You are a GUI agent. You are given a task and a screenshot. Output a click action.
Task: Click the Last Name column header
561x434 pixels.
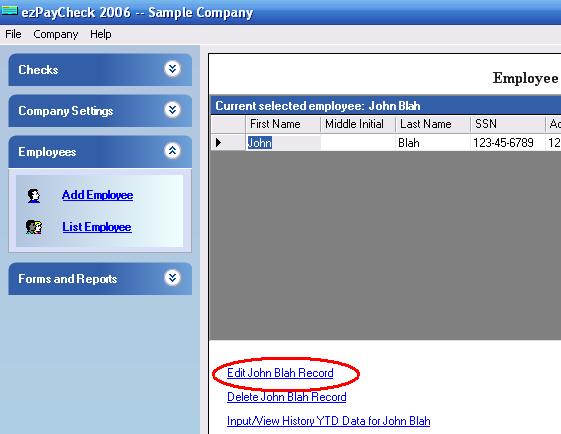[x=433, y=124]
